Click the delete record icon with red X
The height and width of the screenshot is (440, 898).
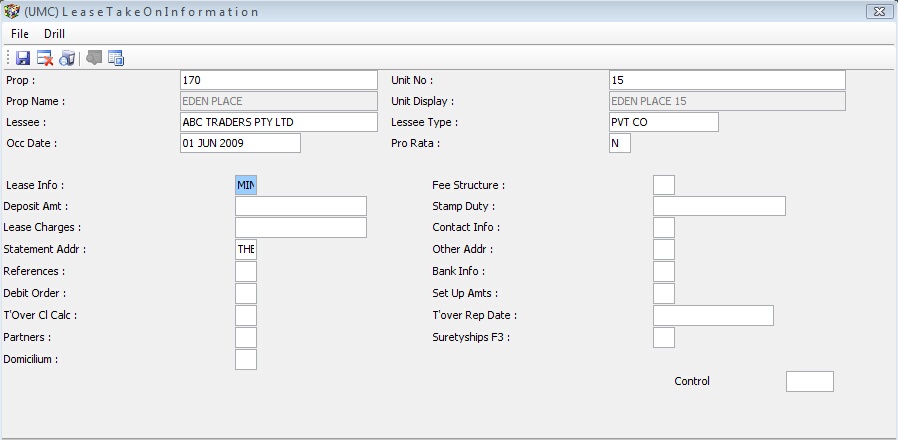tap(45, 58)
